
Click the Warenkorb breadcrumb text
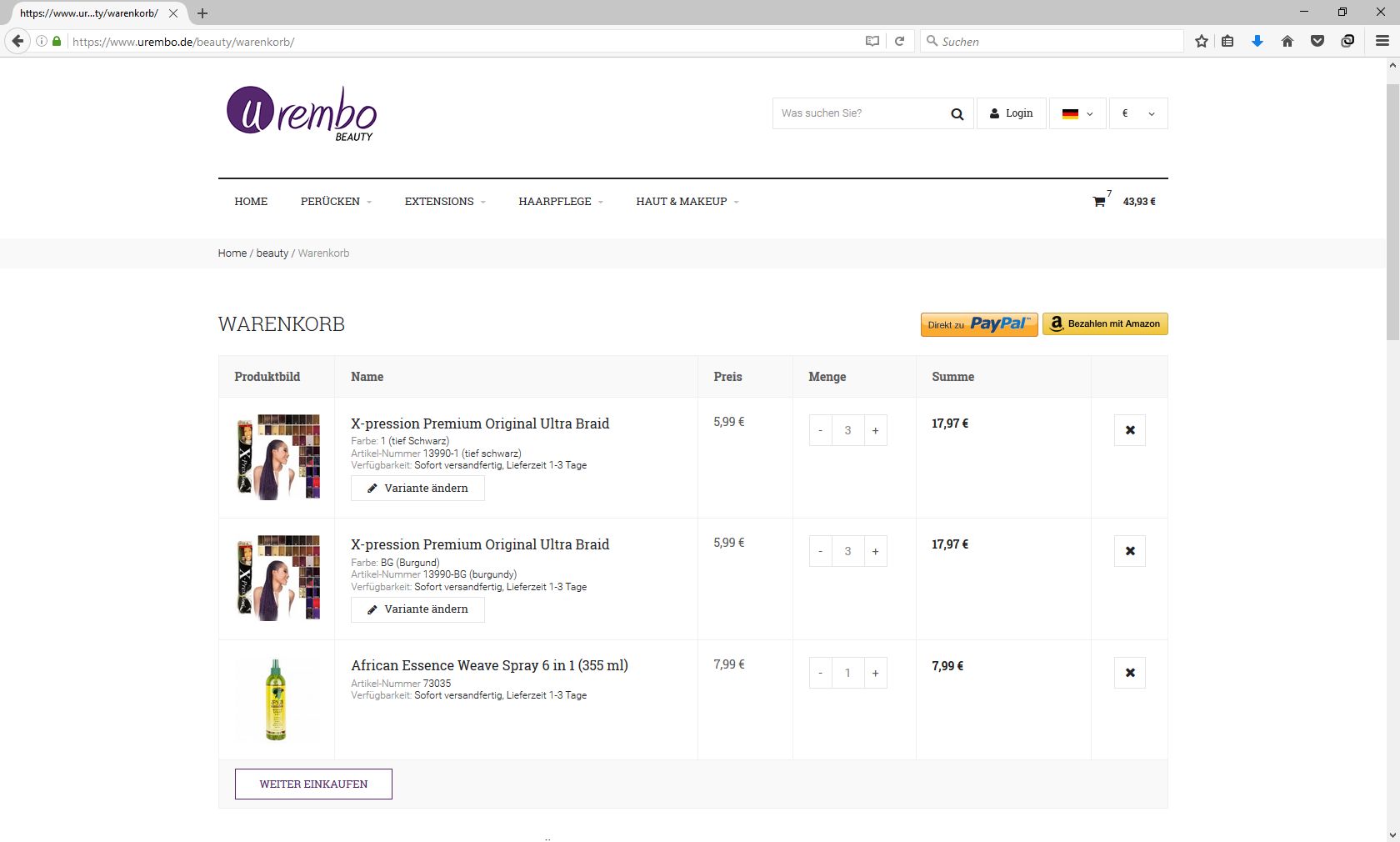point(323,253)
